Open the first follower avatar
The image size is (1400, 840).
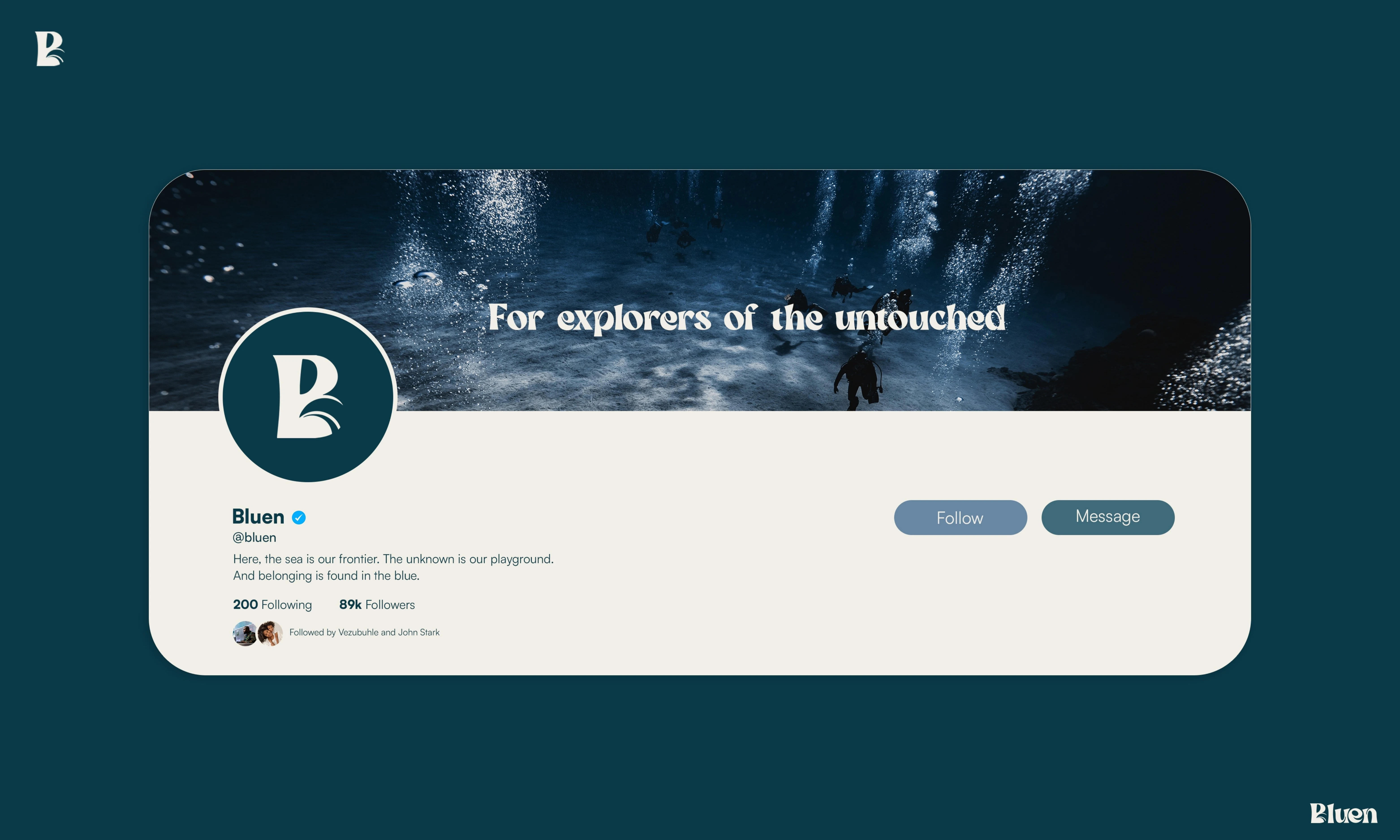coord(245,633)
